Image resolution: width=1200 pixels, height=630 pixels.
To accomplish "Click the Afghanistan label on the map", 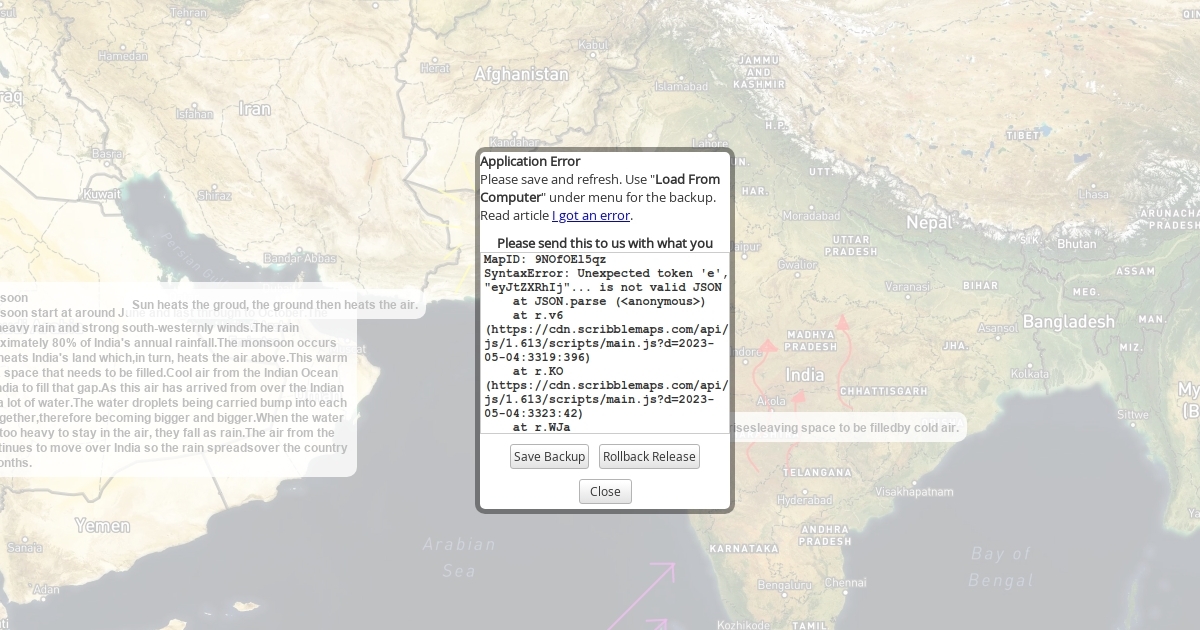I will (x=521, y=74).
